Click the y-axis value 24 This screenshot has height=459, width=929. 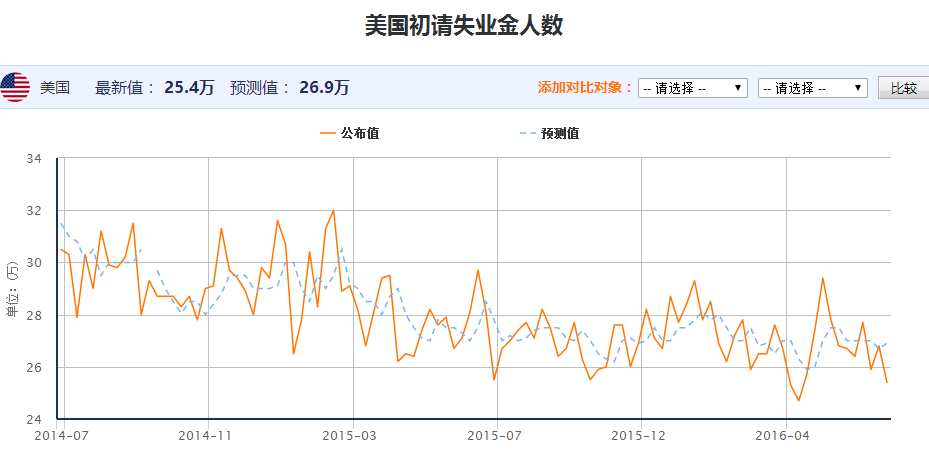tap(34, 419)
